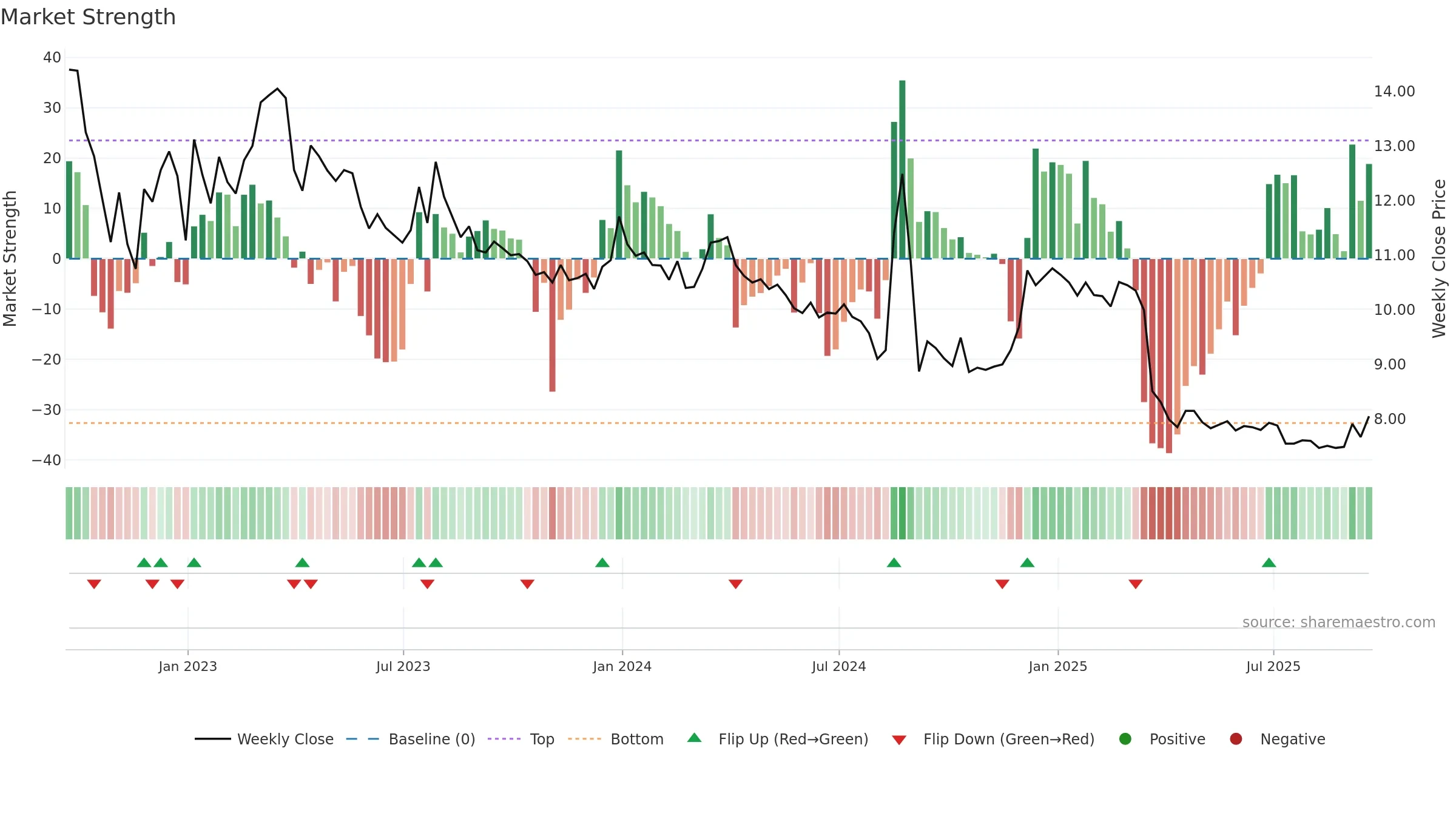Click the Jan 2024 x-axis label

622,666
